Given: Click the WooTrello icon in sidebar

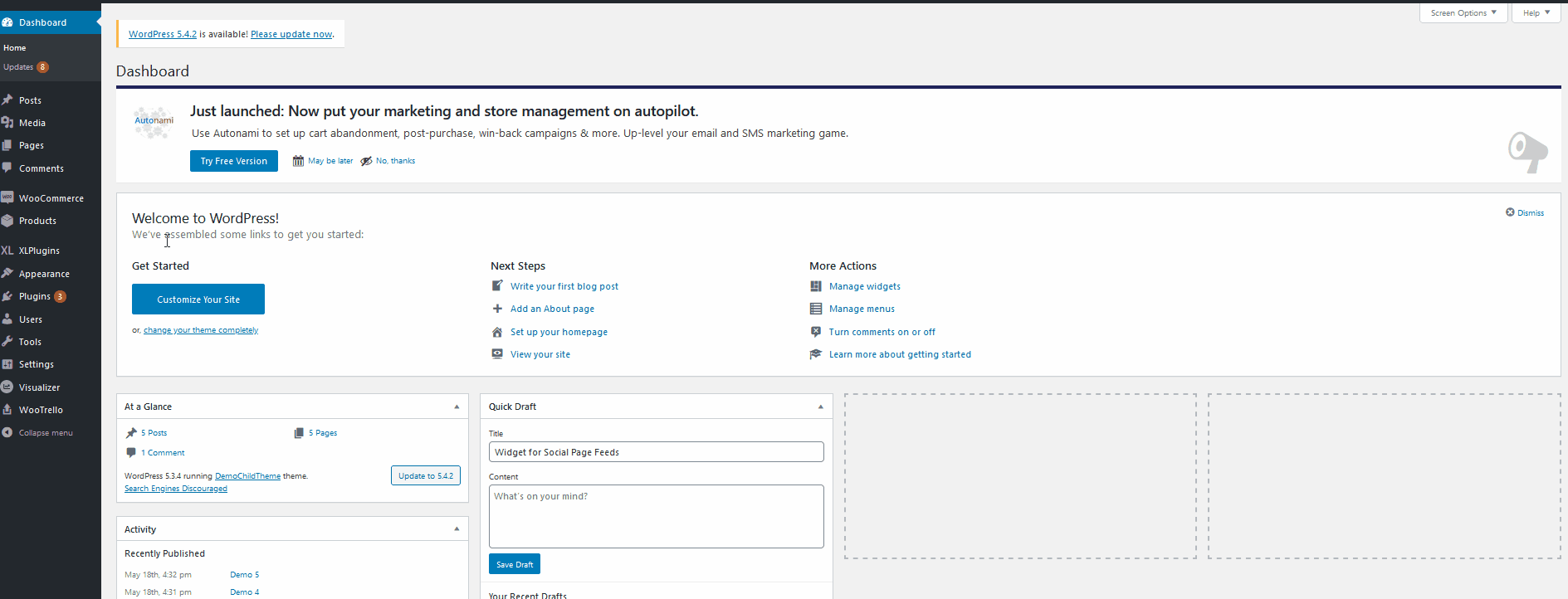Looking at the screenshot, I should point(7,410).
